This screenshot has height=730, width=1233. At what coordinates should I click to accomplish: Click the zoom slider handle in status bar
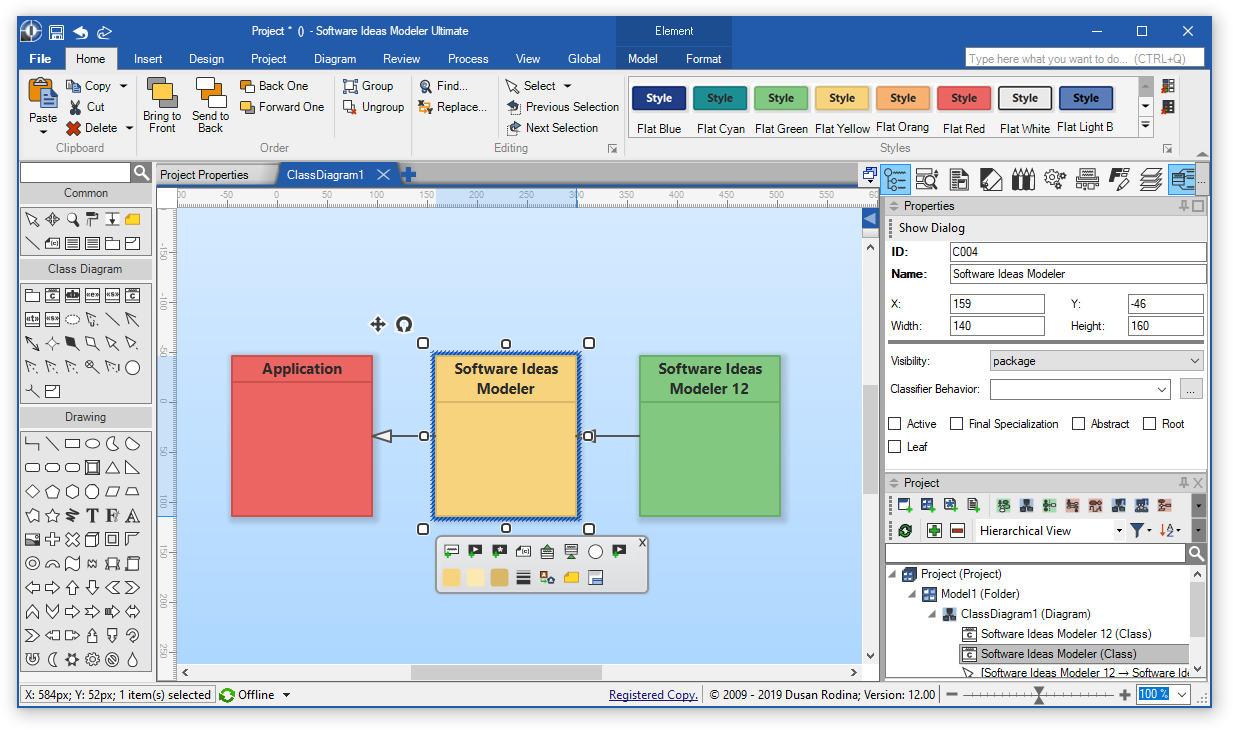(x=1039, y=695)
